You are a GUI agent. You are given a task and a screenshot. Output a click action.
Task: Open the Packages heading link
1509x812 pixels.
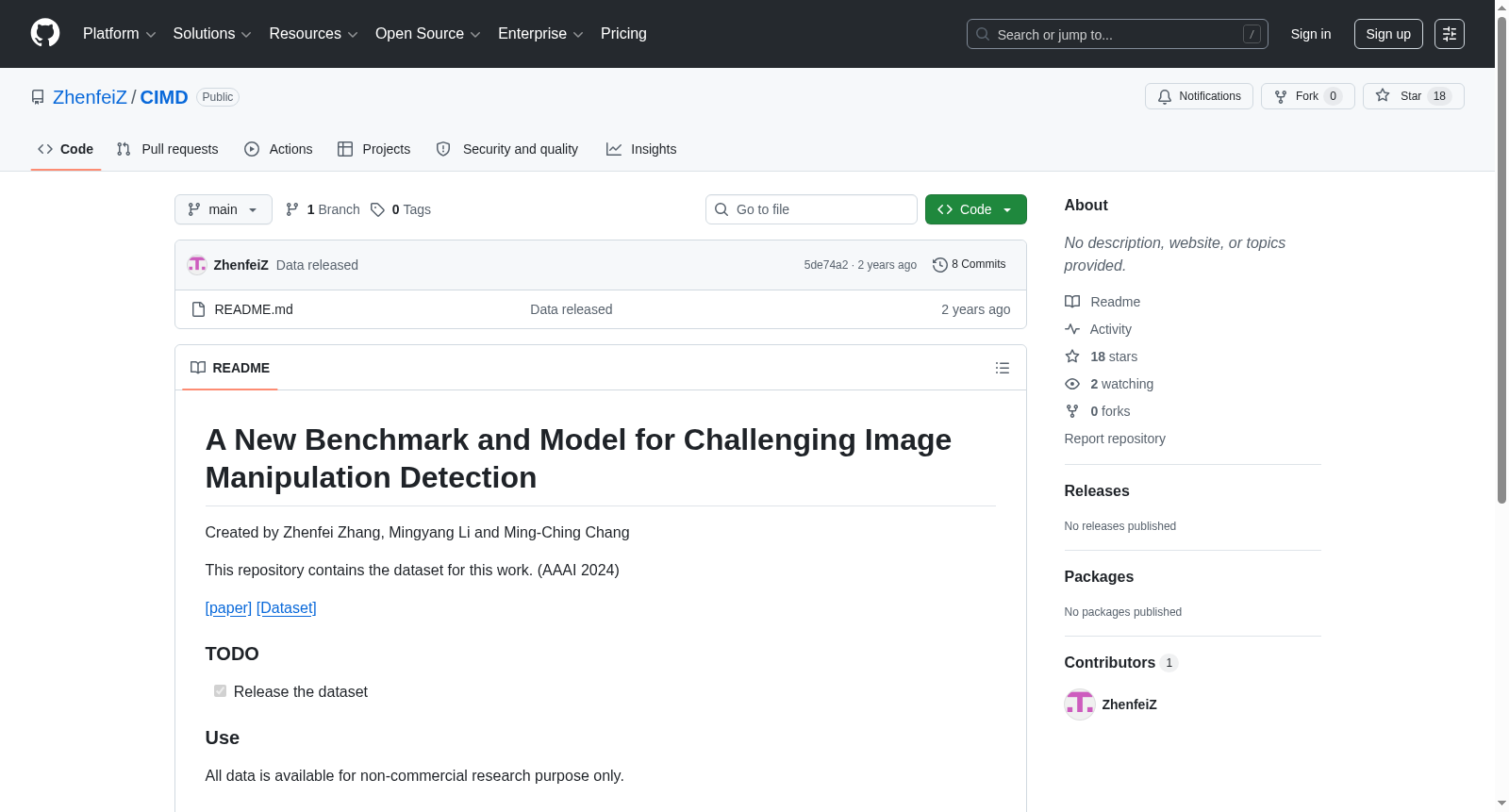pos(1099,576)
